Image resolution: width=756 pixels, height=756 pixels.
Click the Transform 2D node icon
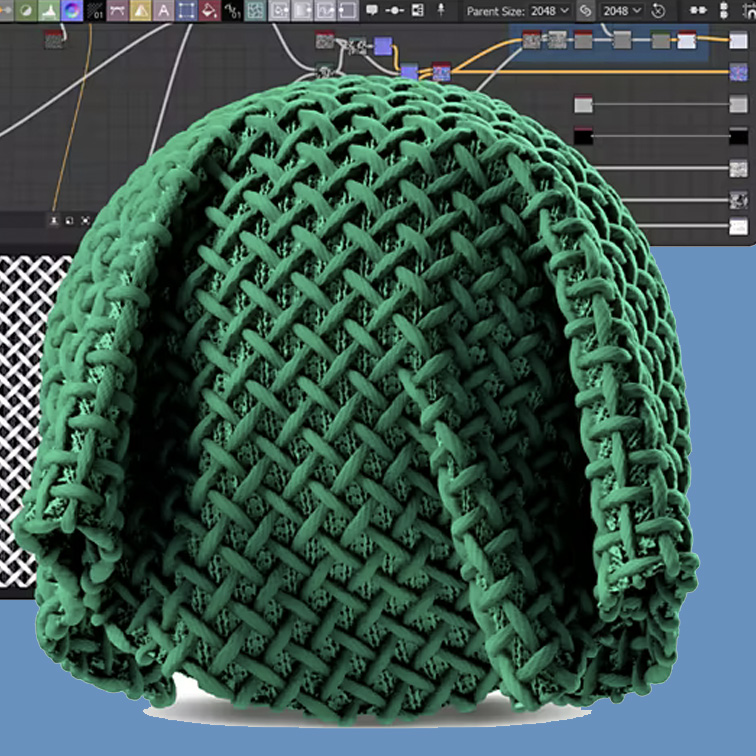coord(186,11)
